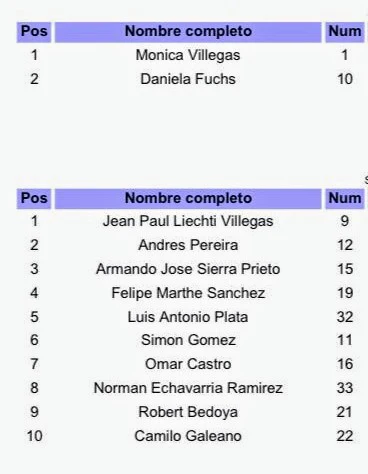Click the first table's Pos column header

point(34,32)
